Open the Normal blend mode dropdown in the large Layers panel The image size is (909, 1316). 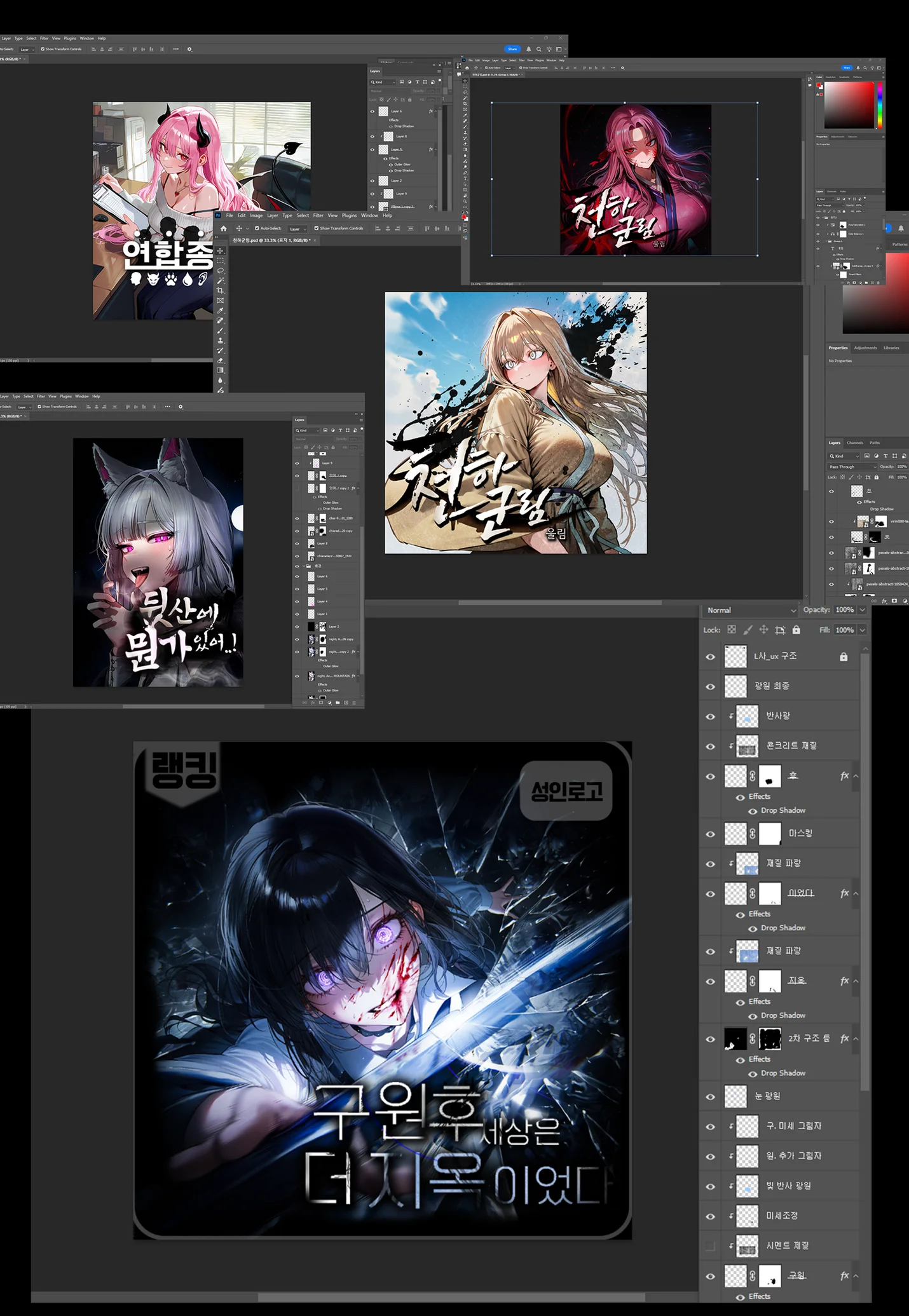pos(749,610)
